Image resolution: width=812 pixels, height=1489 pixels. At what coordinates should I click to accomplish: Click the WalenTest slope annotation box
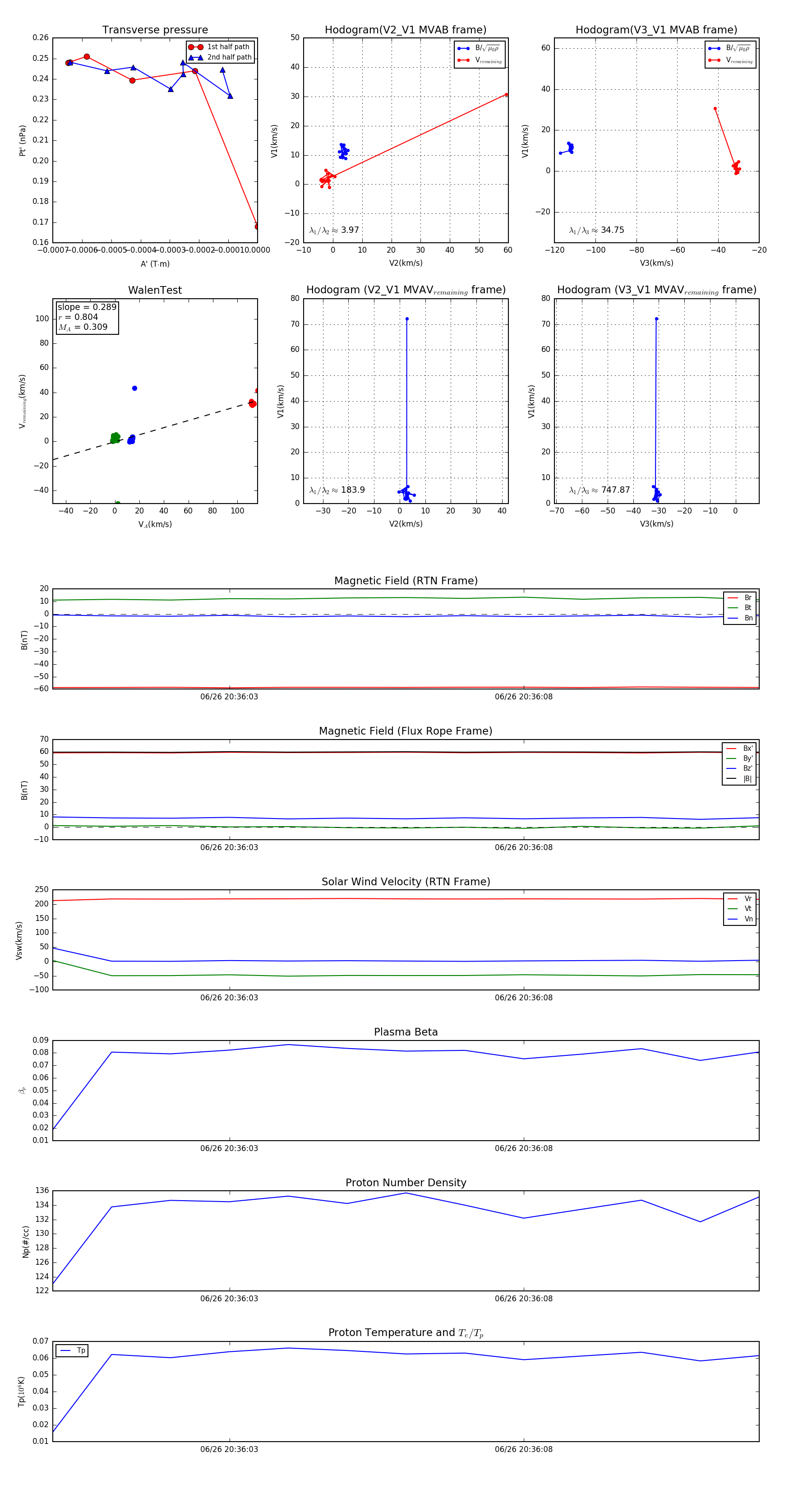[87, 317]
